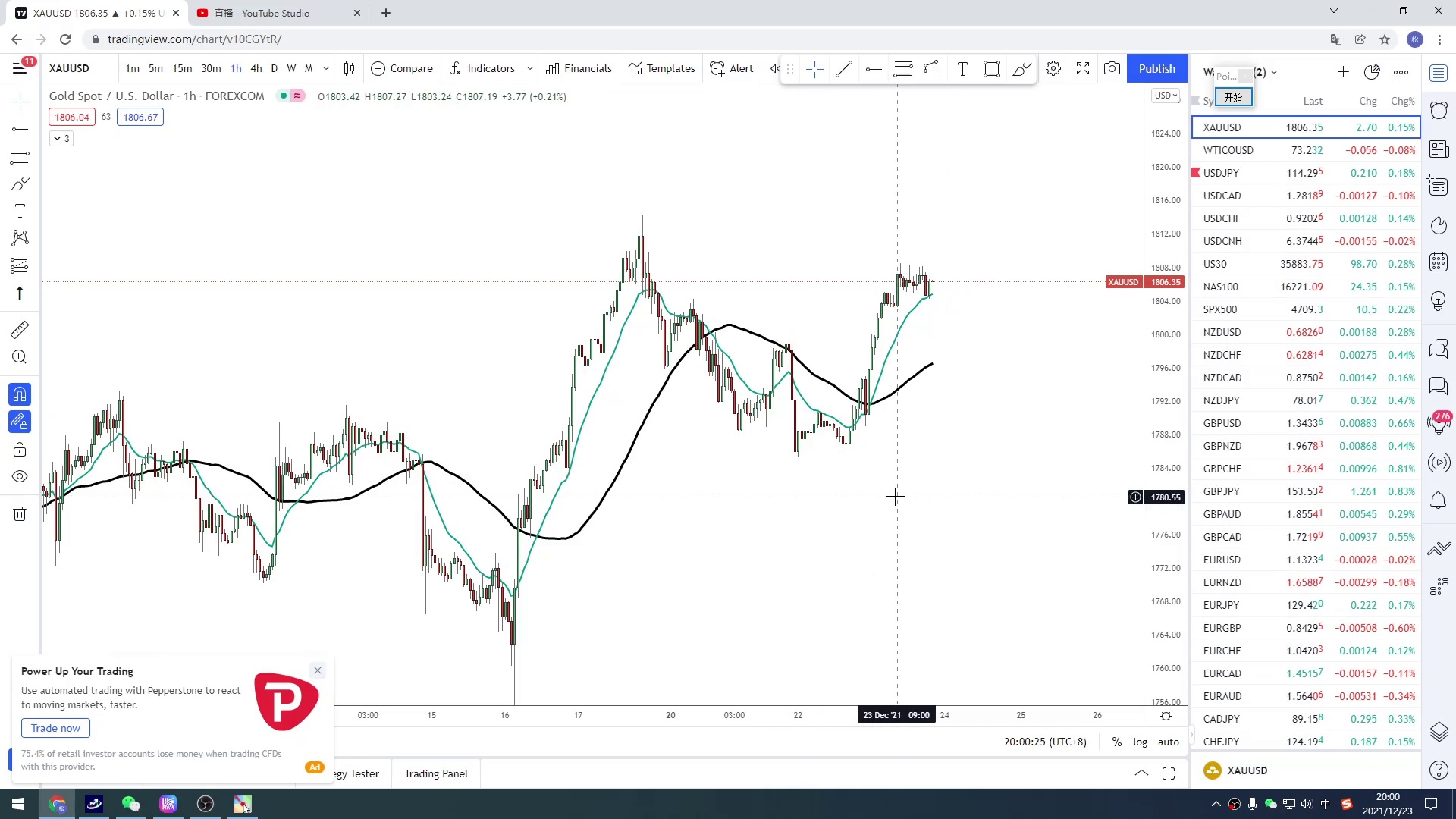Take a chart snapshot with camera icon
The width and height of the screenshot is (1456, 819).
coord(1112,69)
